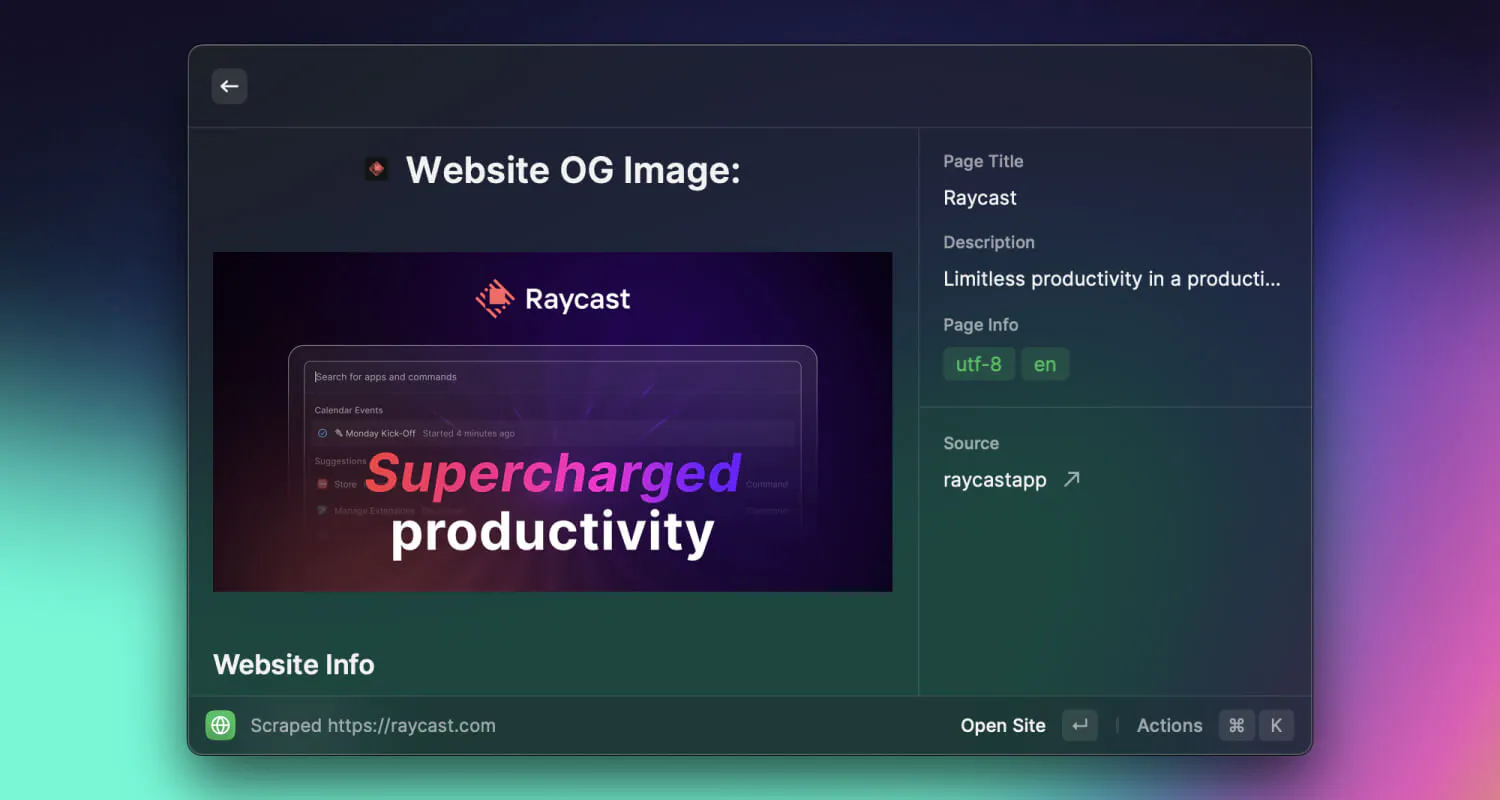
Task: Select the en language tag
Action: (x=1045, y=364)
